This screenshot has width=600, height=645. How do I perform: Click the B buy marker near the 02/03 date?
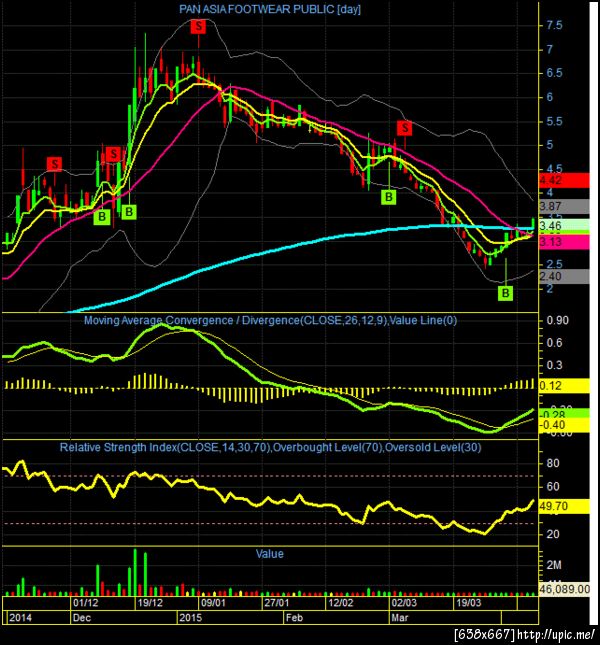pyautogui.click(x=389, y=197)
